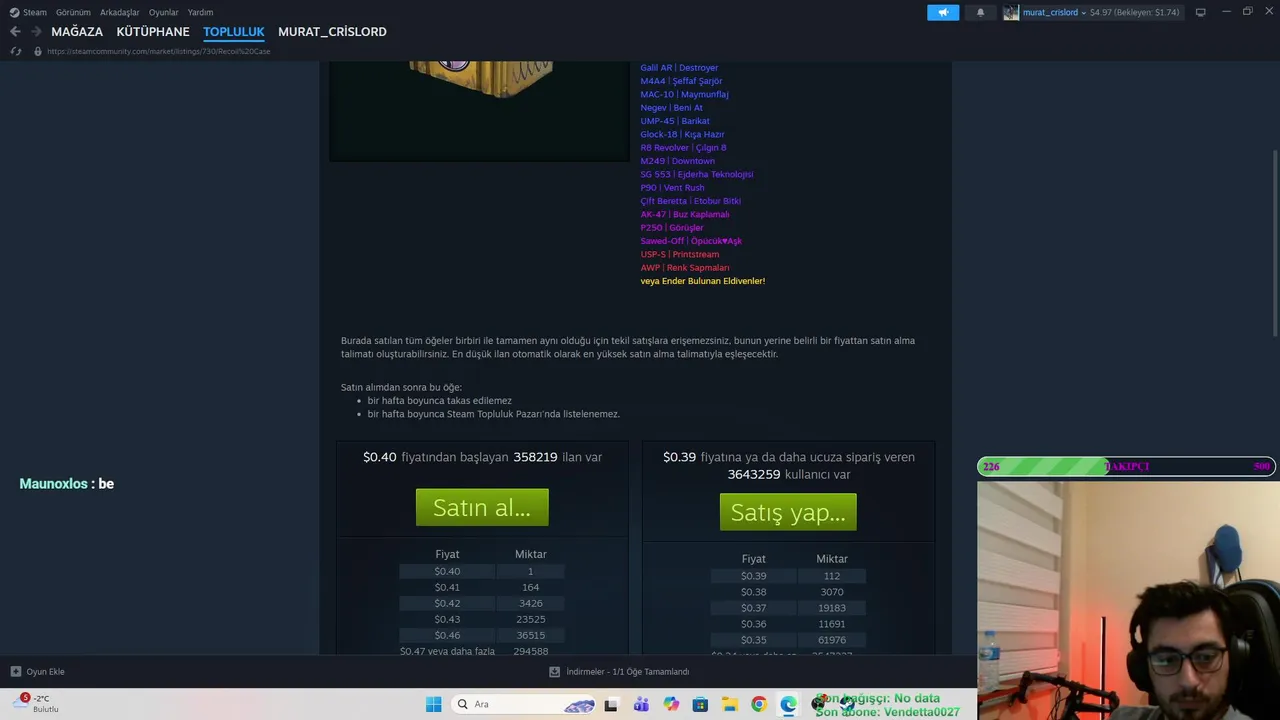Open wallet balance $4.97

click(1135, 12)
